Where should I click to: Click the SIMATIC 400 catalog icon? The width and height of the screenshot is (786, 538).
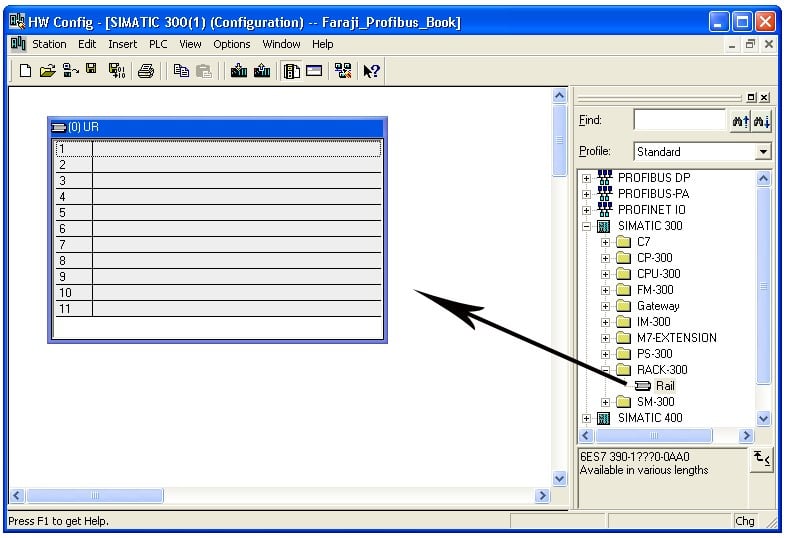tap(604, 418)
